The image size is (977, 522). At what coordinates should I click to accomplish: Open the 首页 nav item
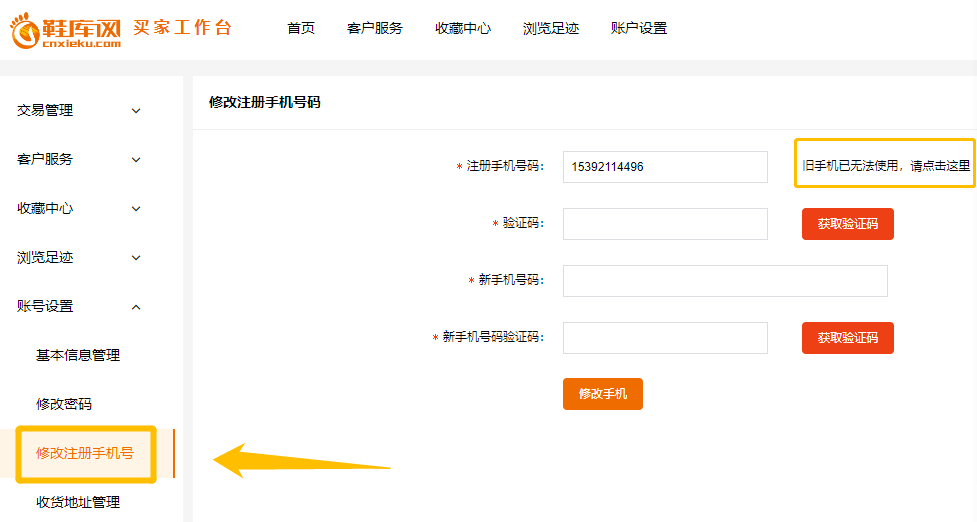click(301, 29)
